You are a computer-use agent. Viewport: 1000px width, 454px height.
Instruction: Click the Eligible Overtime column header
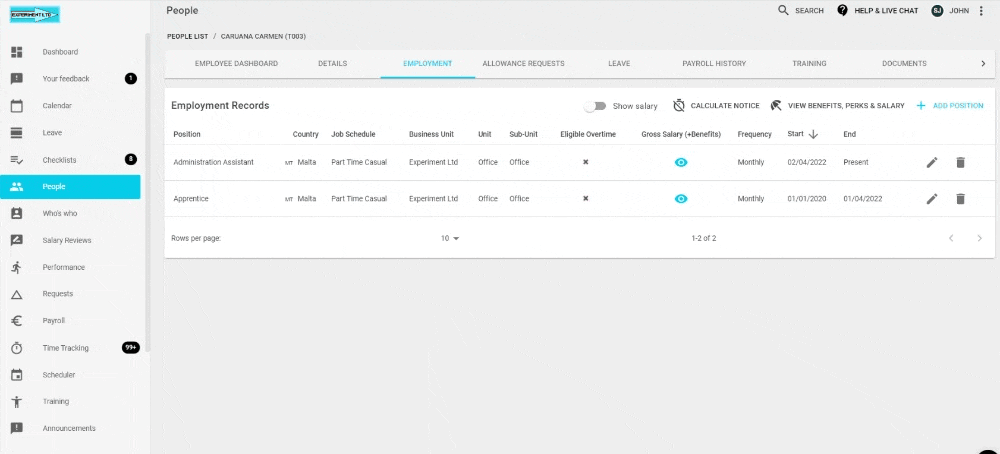click(x=588, y=135)
